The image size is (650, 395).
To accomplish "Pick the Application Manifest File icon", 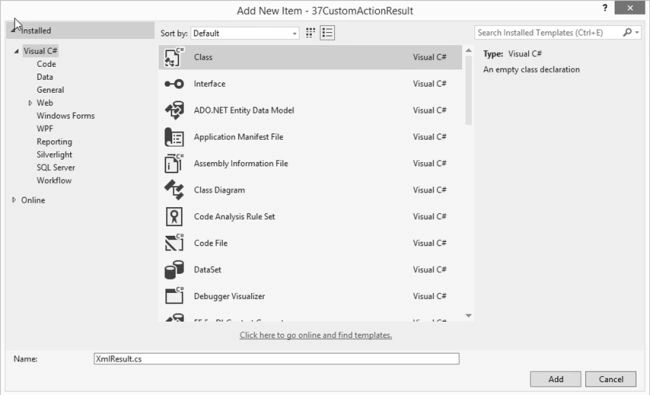I will pos(174,137).
